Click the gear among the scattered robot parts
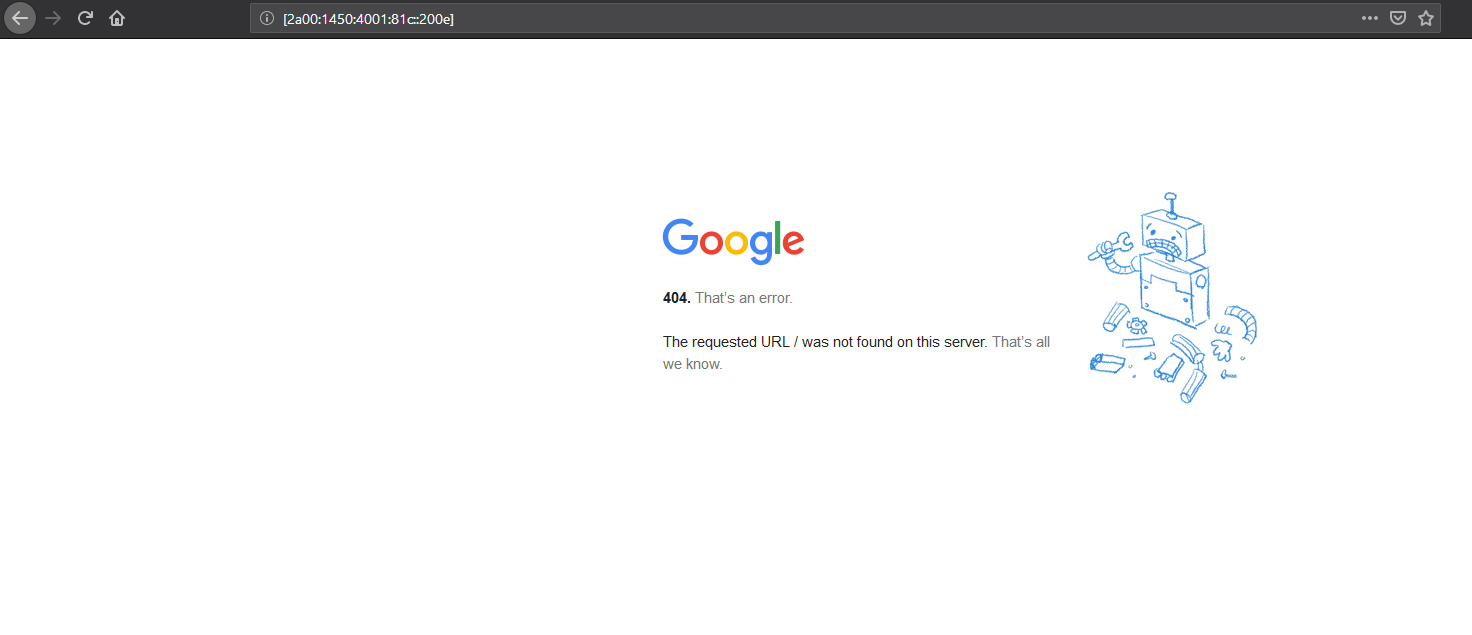Viewport: 1472px width, 635px height. (x=1136, y=325)
